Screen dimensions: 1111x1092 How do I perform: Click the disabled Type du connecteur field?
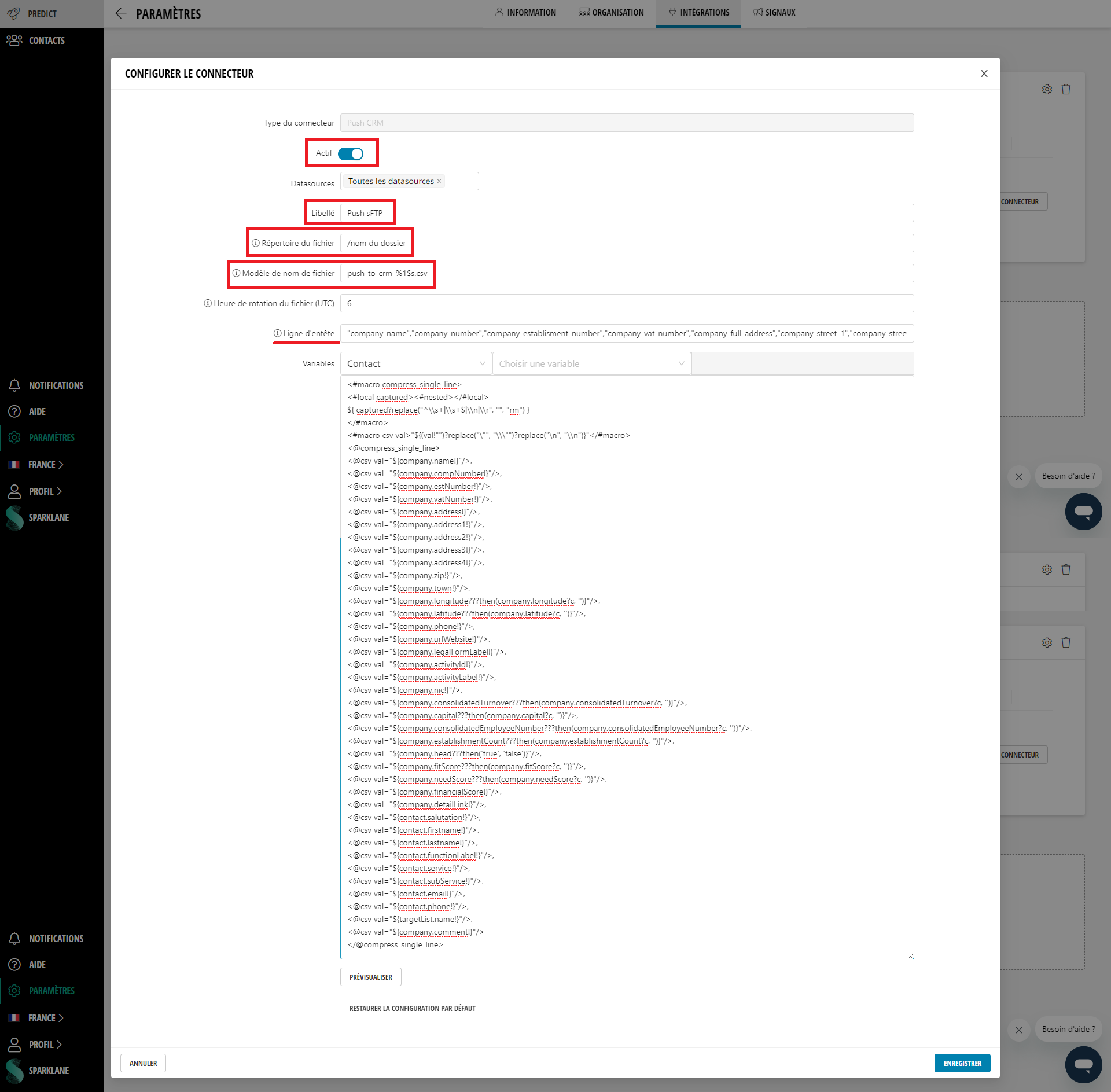627,123
